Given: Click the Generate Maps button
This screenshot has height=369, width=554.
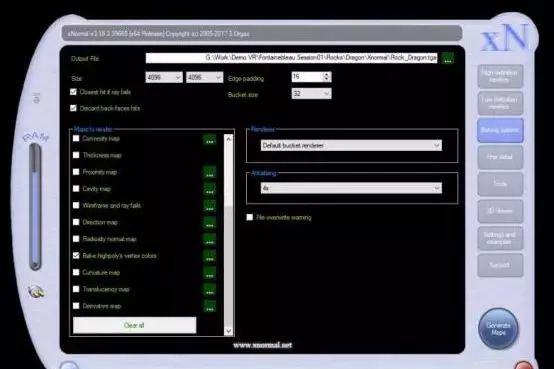Looking at the screenshot, I should click(498, 329).
